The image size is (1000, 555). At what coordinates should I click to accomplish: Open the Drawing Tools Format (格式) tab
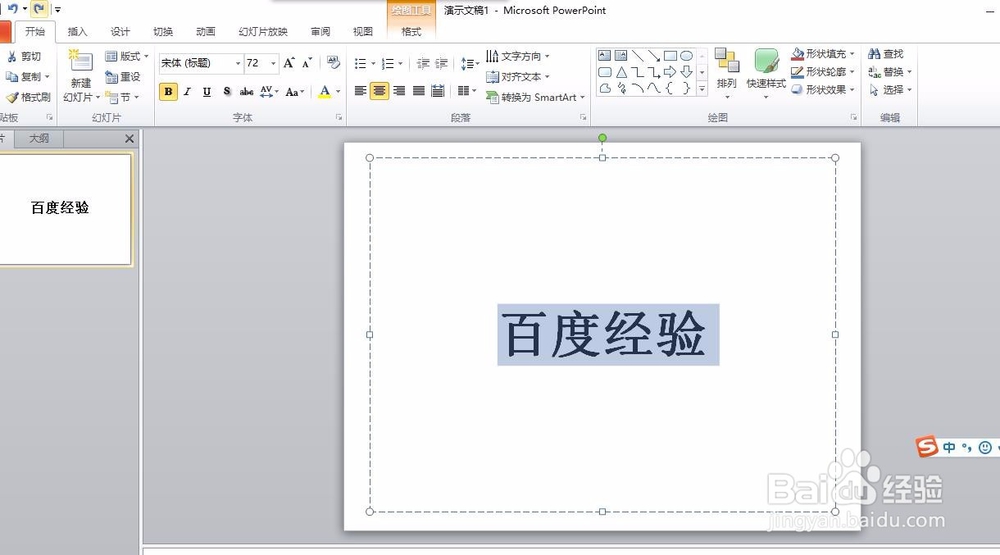click(x=411, y=31)
